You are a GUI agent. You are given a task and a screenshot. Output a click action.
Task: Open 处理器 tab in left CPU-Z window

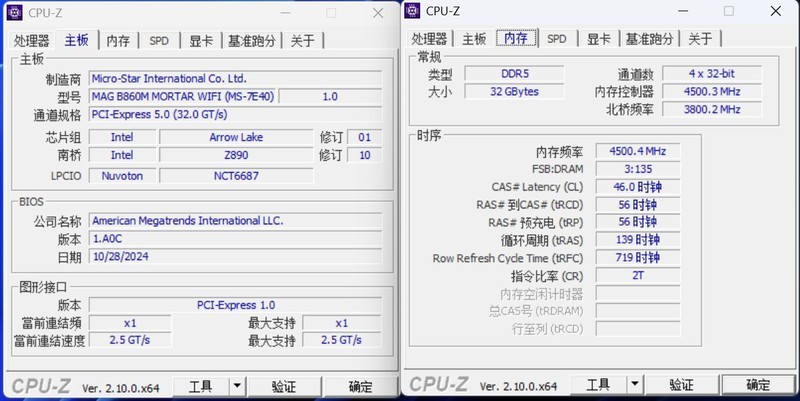[x=32, y=41]
